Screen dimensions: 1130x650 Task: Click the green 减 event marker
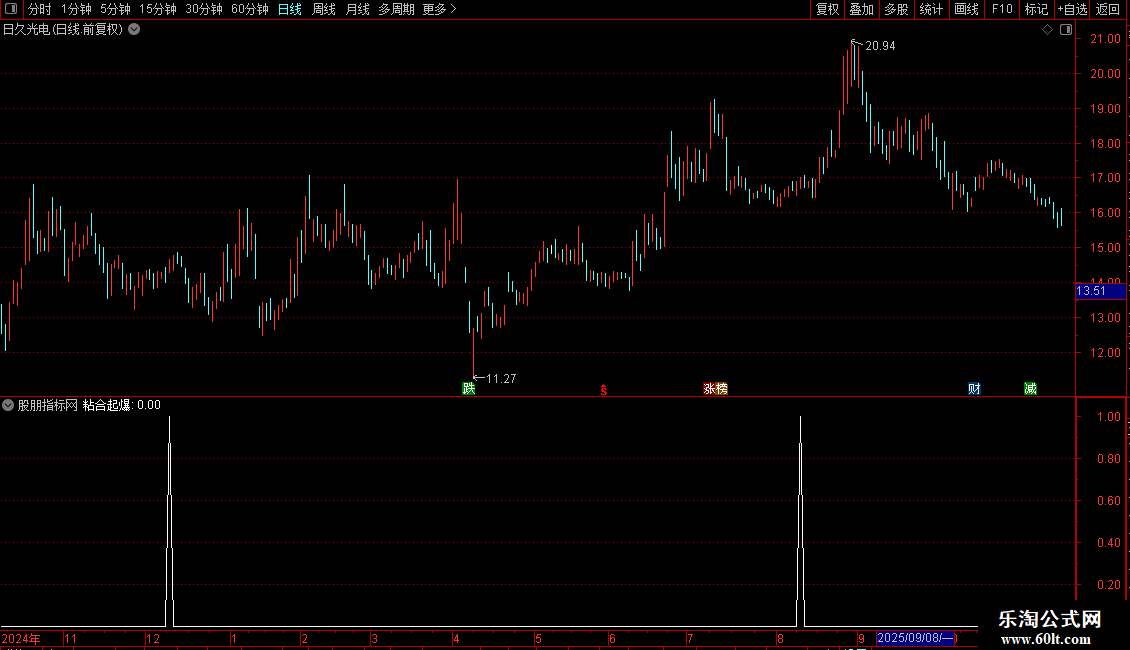click(x=1031, y=388)
